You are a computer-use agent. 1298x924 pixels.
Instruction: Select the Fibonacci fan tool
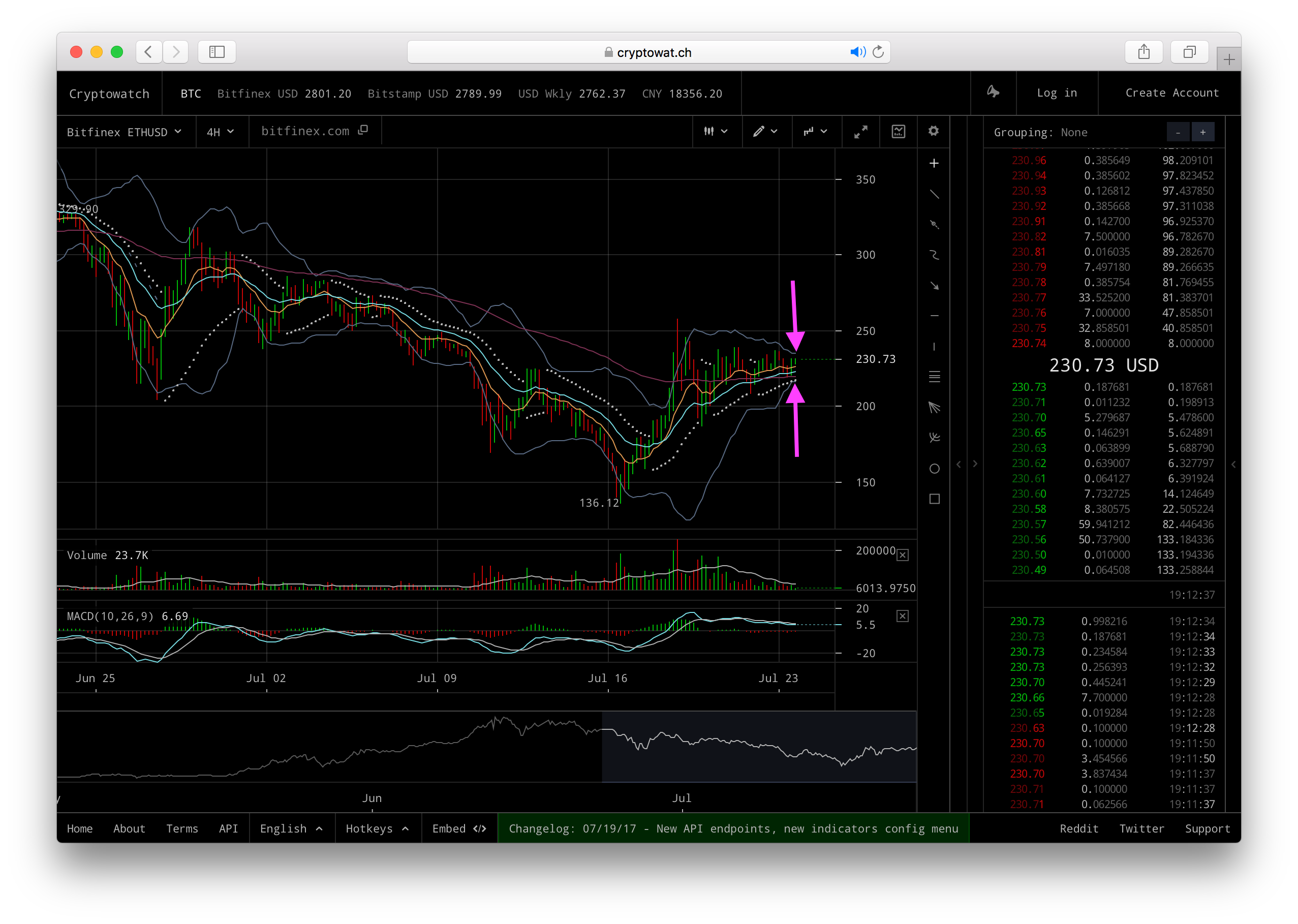934,408
